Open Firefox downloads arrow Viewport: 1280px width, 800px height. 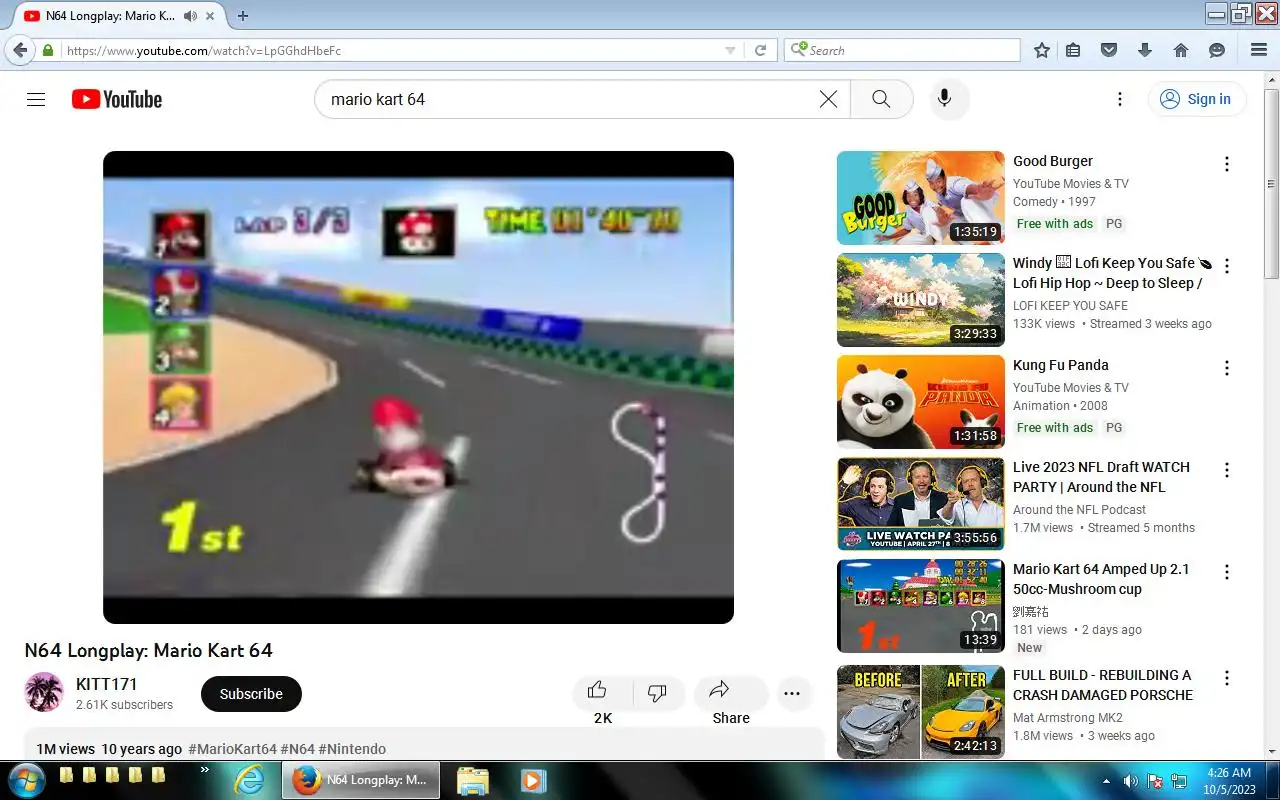coord(1145,50)
